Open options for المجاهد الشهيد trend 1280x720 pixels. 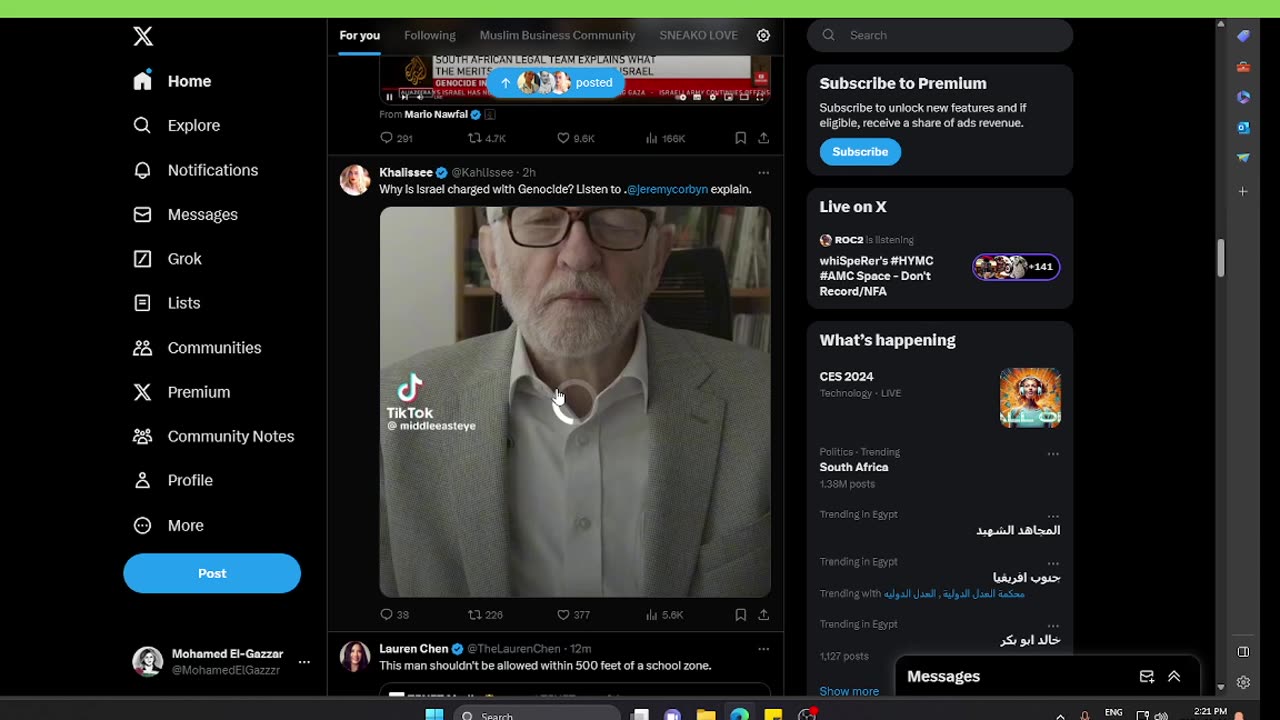[x=1053, y=516]
